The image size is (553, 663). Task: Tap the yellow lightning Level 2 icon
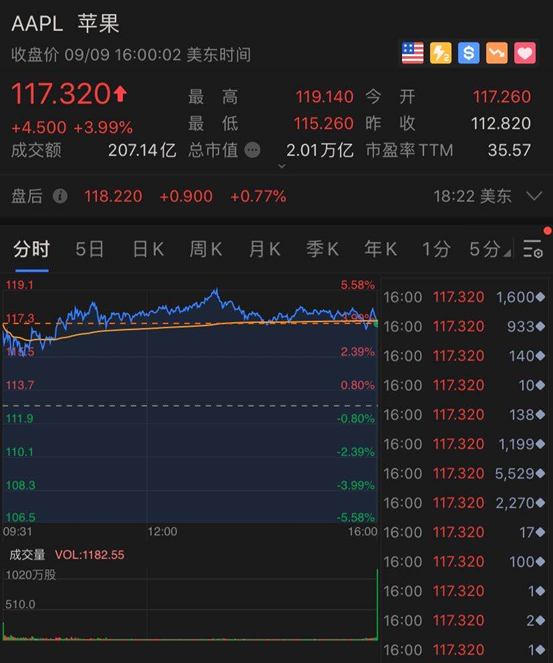(x=441, y=53)
